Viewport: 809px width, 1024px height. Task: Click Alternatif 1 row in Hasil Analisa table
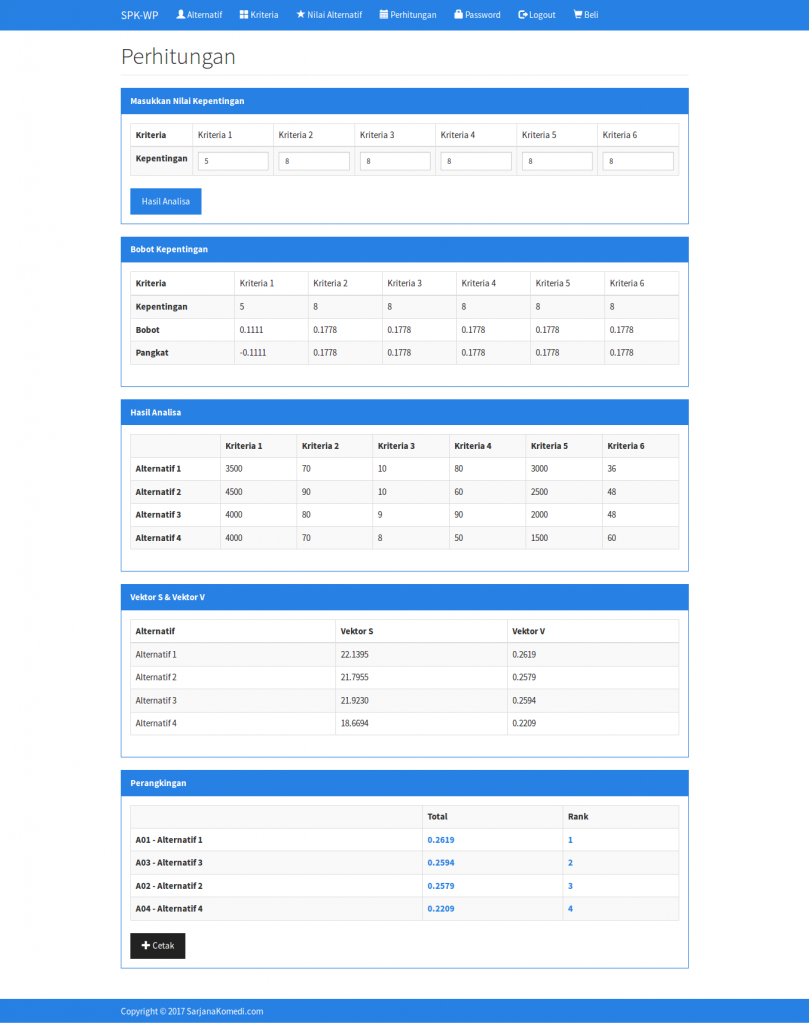pyautogui.click(x=405, y=469)
